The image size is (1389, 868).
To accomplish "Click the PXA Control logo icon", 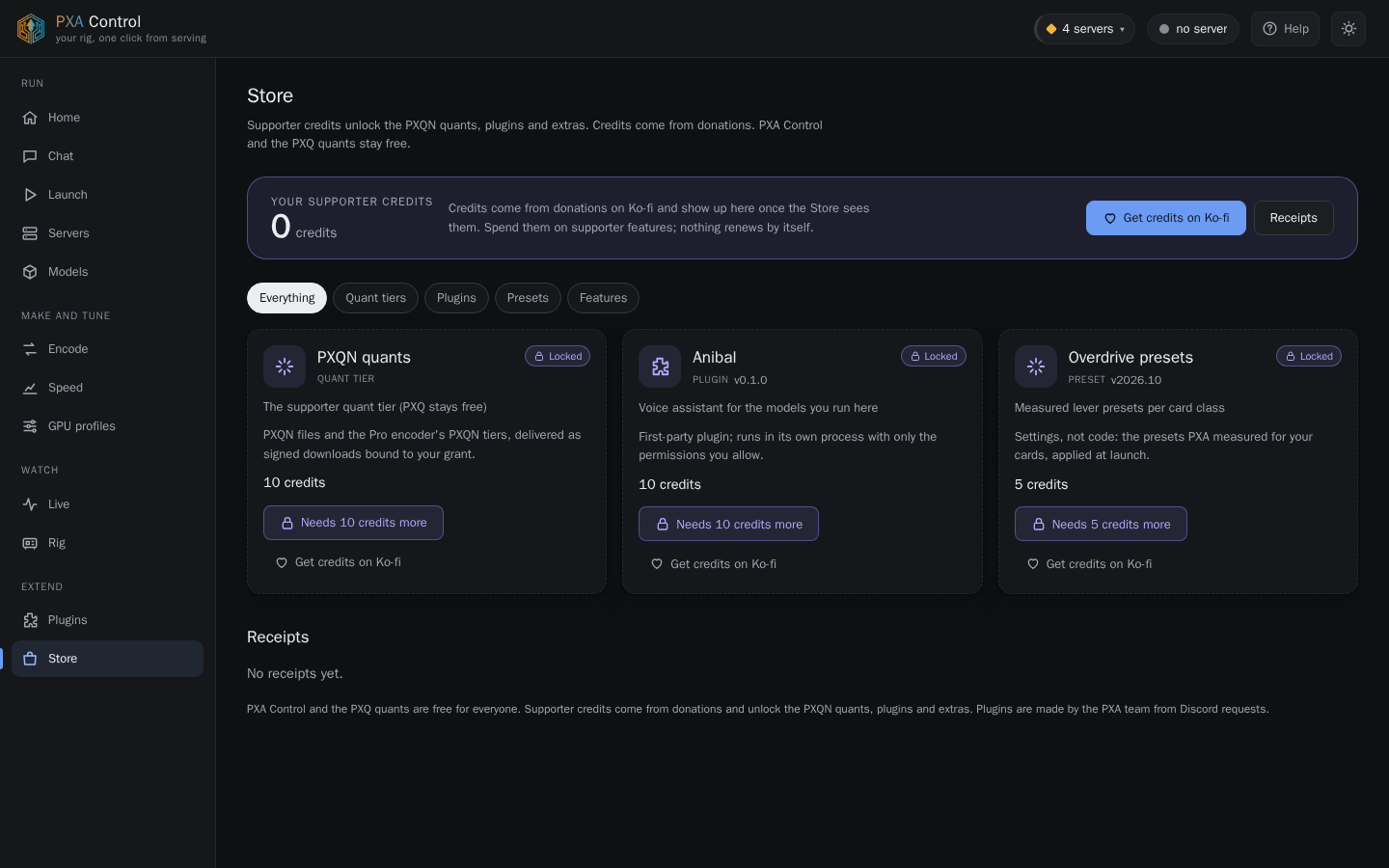I will (x=31, y=29).
